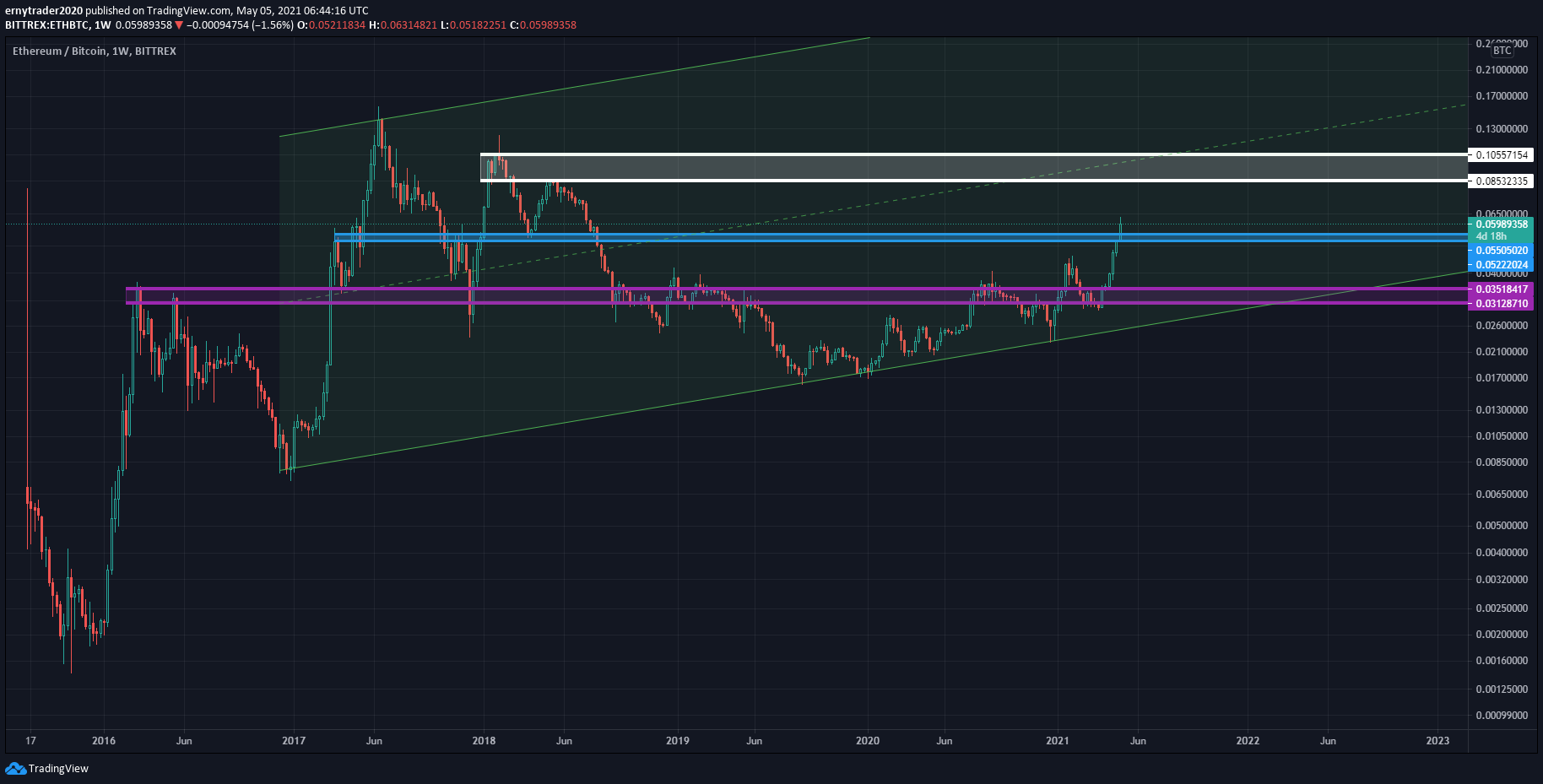Viewport: 1543px width, 784px height.
Task: Click the 0.02600000 price axis tick
Action: point(1502,326)
